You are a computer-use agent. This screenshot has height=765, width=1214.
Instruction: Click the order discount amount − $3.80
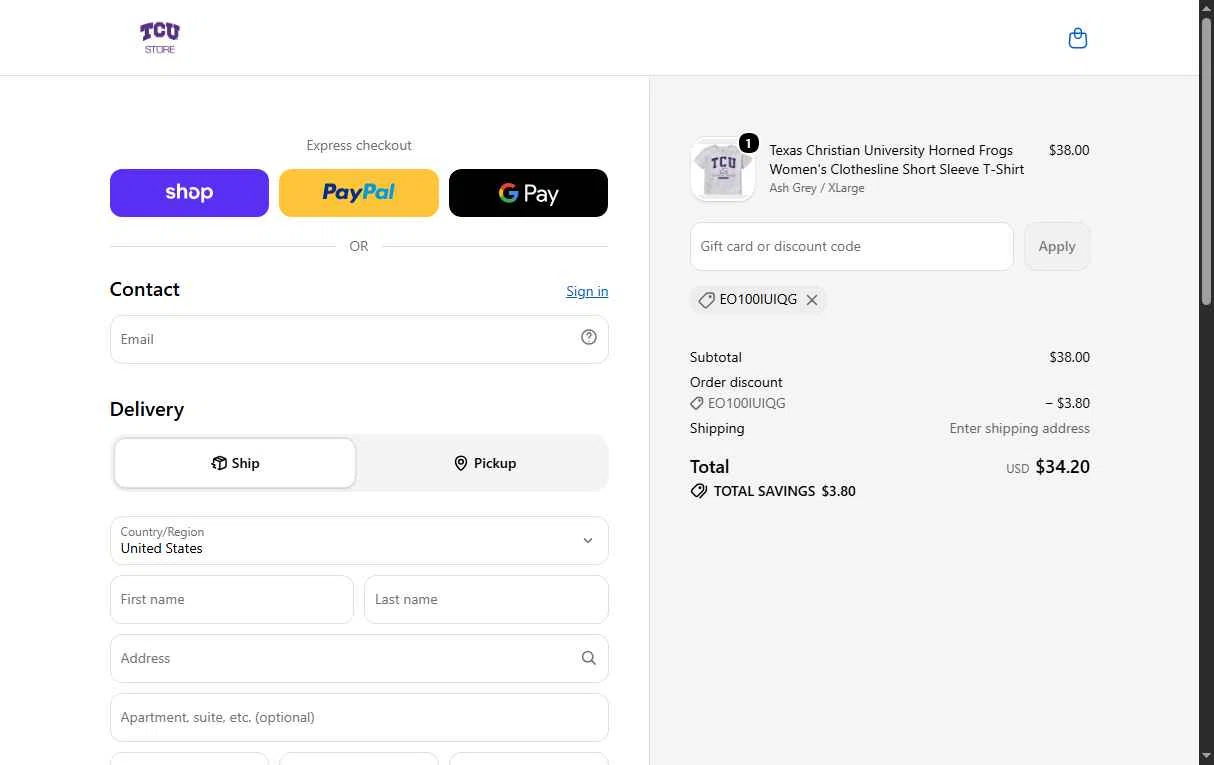click(1067, 403)
